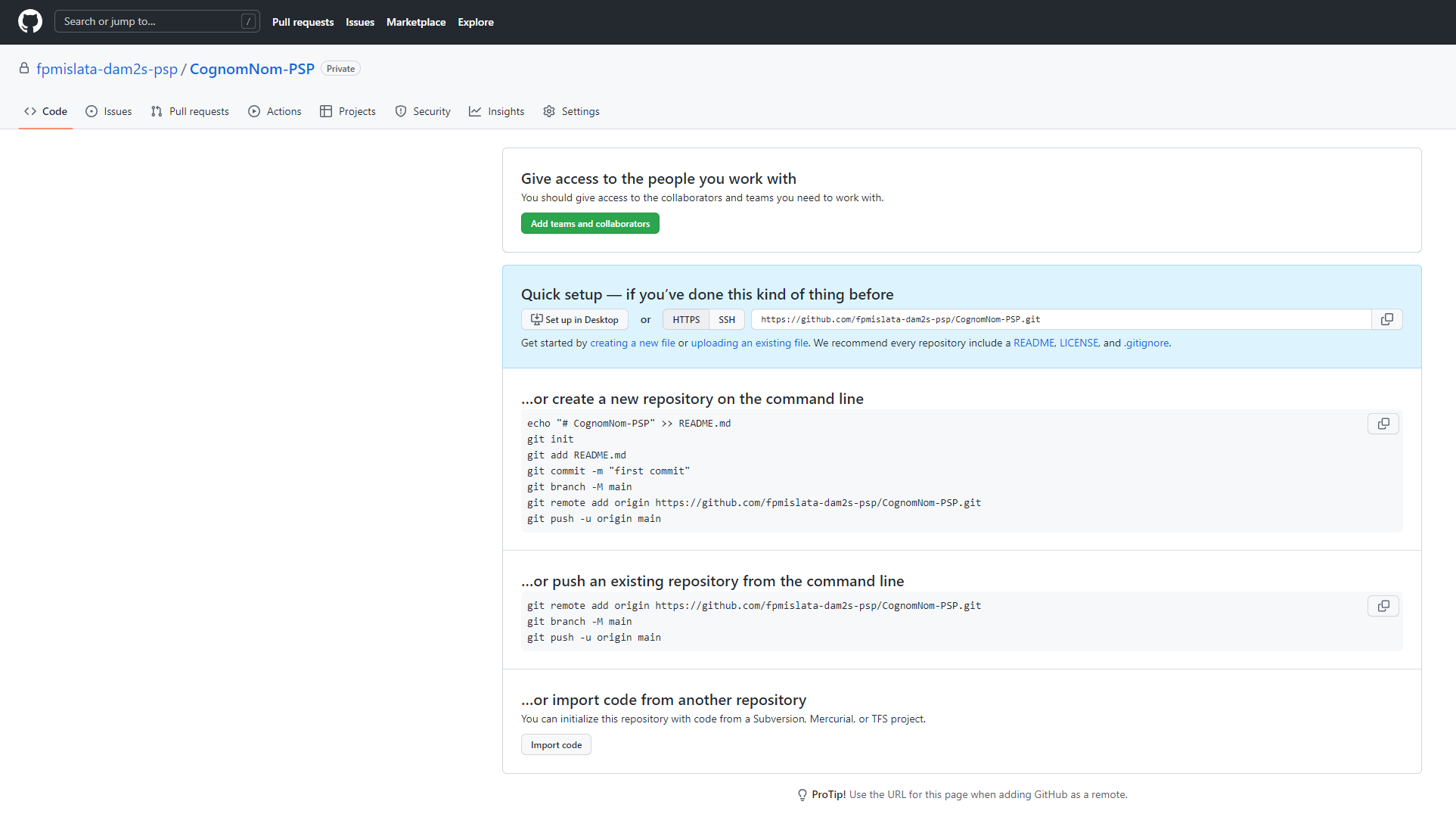
Task: Click the Insights tab graph icon
Action: click(475, 111)
